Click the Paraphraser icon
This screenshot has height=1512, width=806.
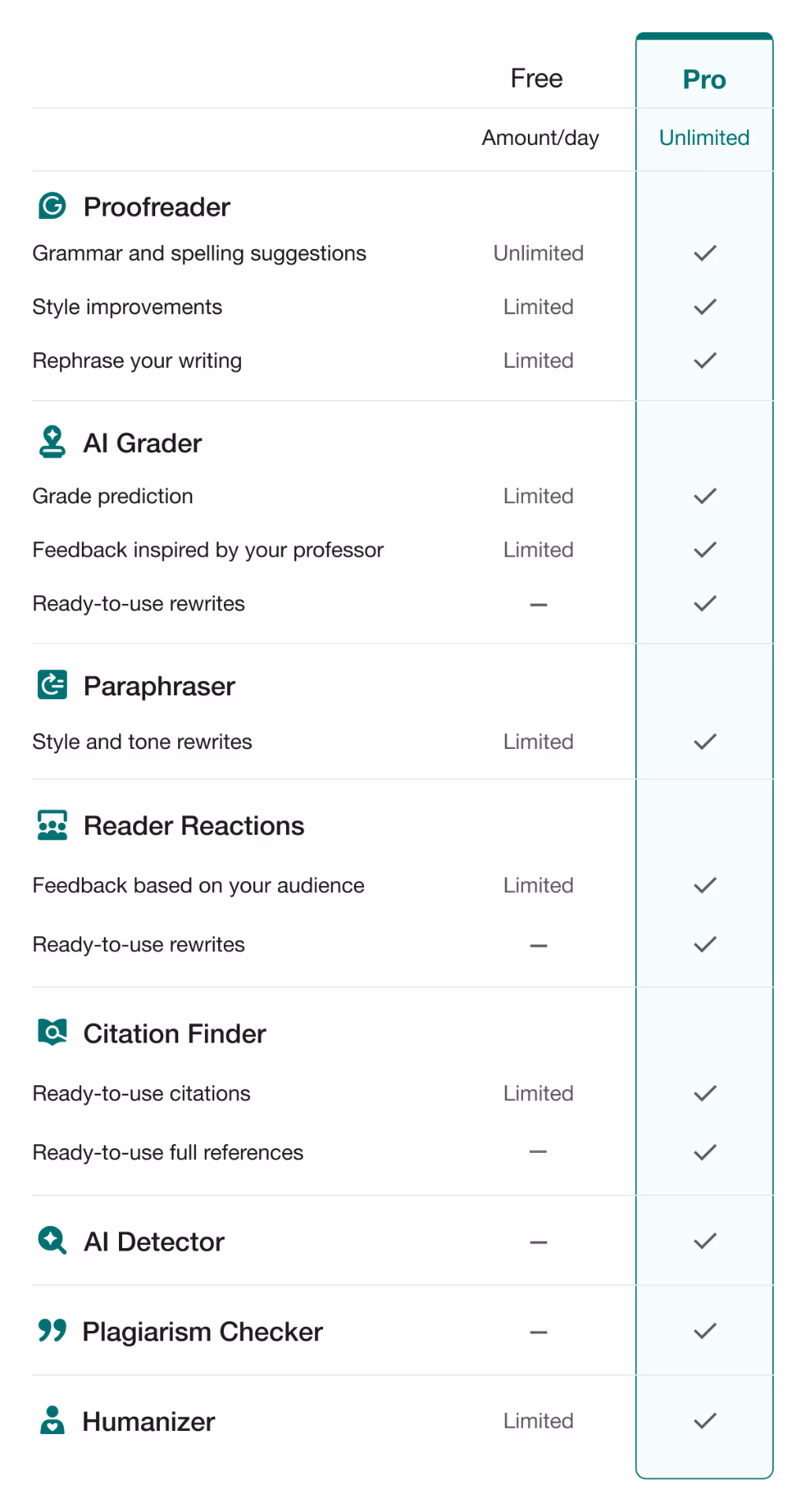52,684
